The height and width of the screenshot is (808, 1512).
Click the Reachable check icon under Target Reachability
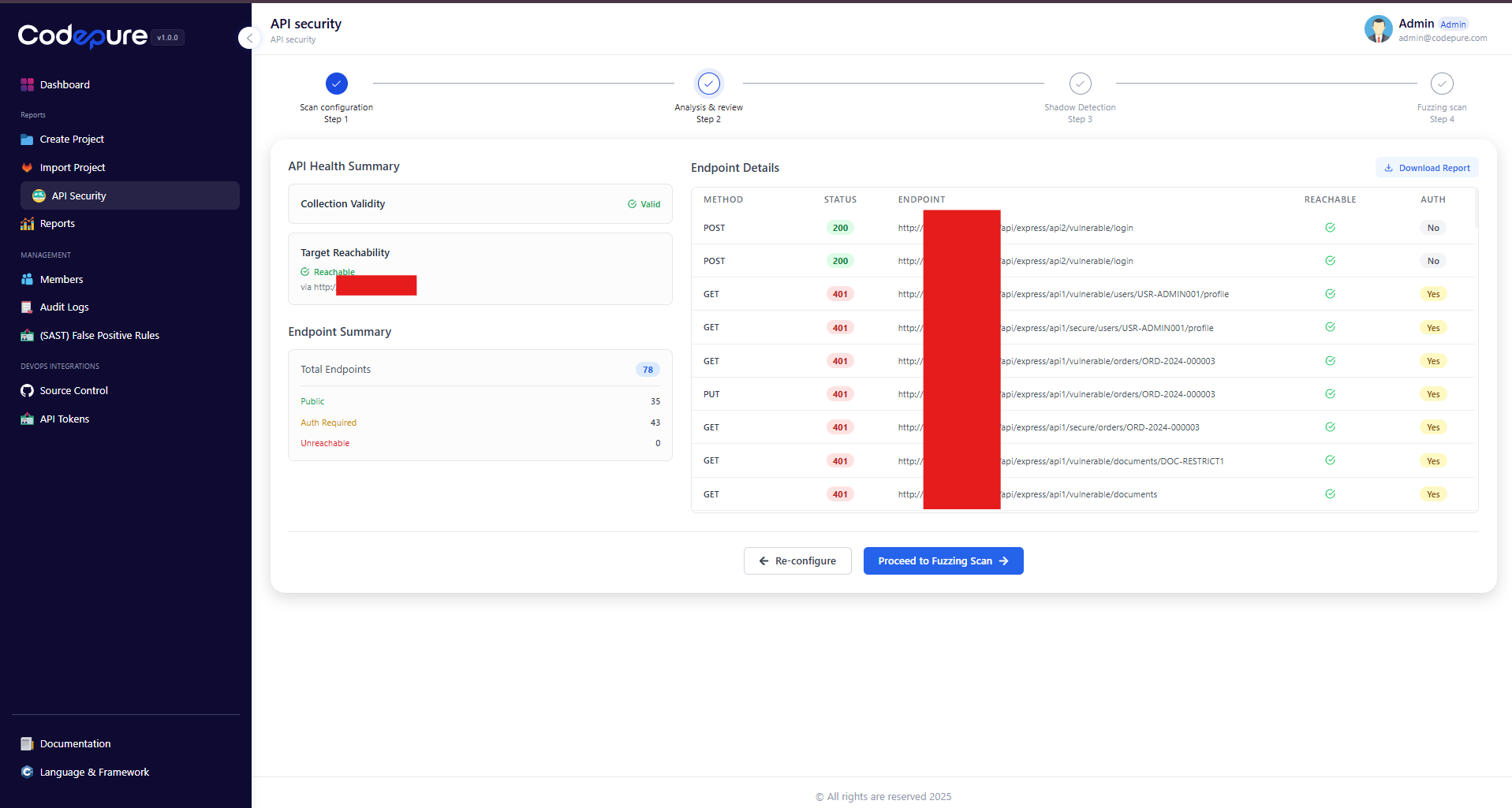[305, 272]
